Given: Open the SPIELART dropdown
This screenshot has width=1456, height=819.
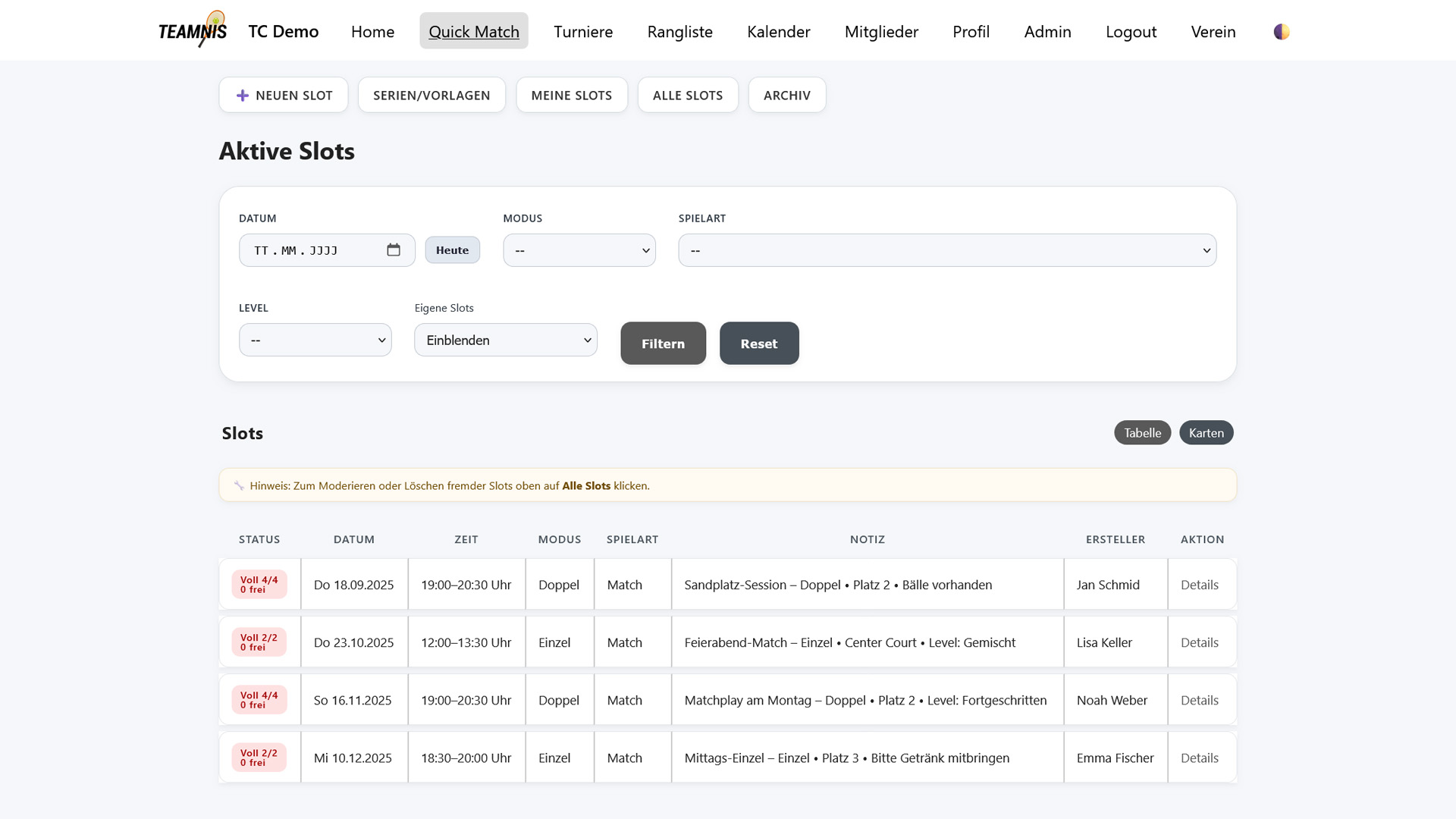Looking at the screenshot, I should tap(946, 249).
